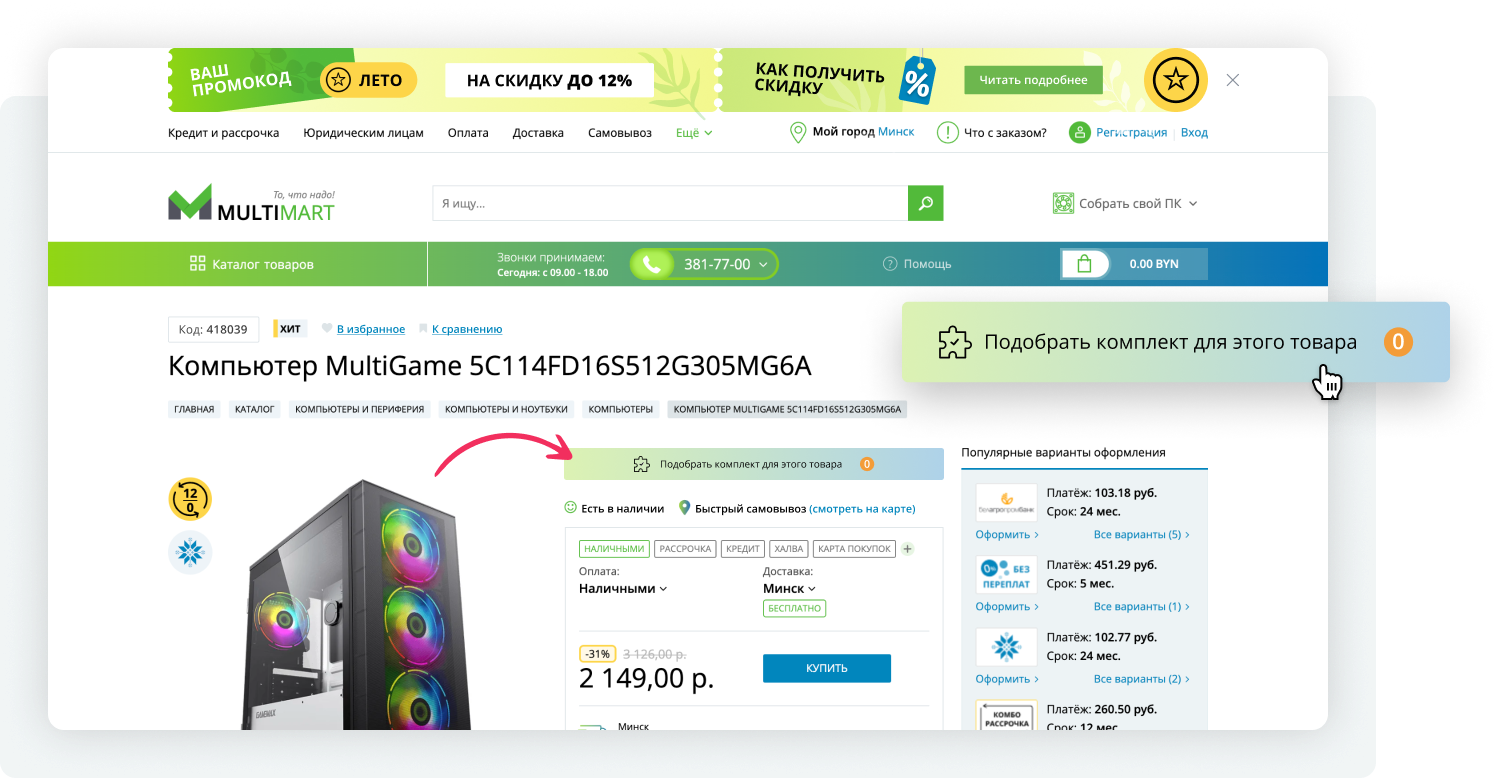The width and height of the screenshot is (1498, 778).
Task: Click the plus icon after payment tags
Action: point(908,549)
